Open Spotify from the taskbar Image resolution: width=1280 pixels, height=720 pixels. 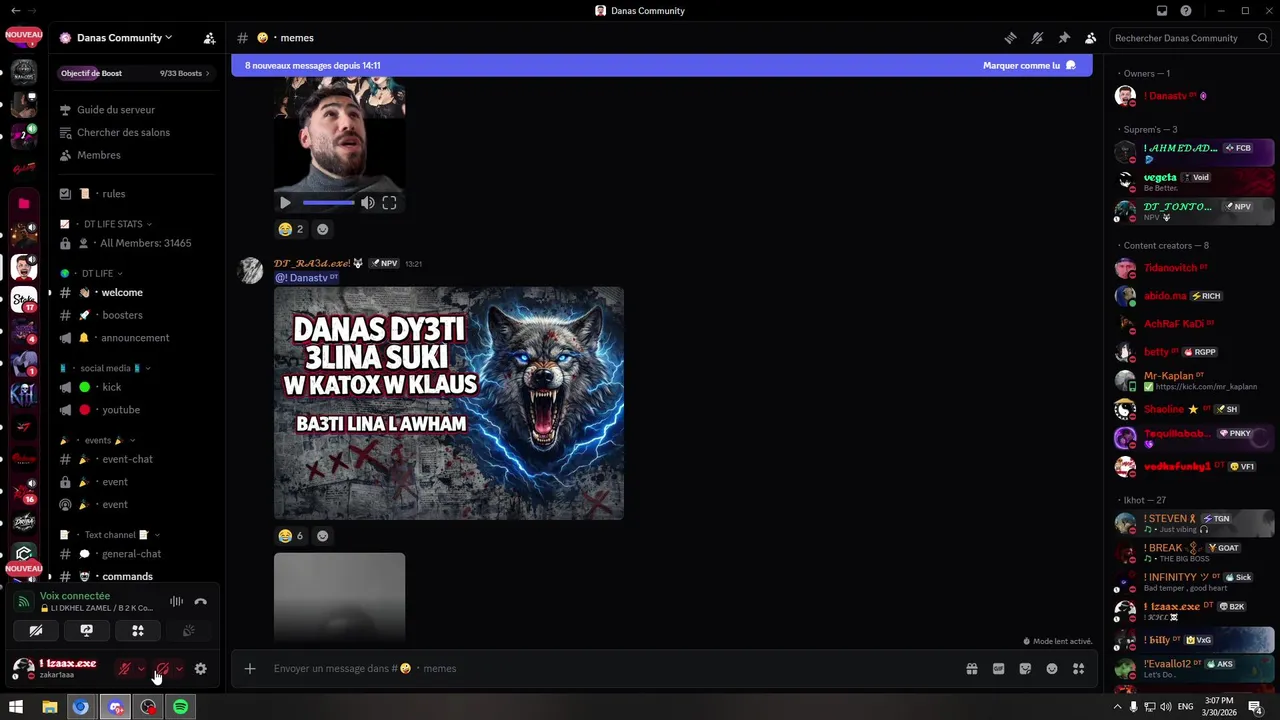pos(181,707)
